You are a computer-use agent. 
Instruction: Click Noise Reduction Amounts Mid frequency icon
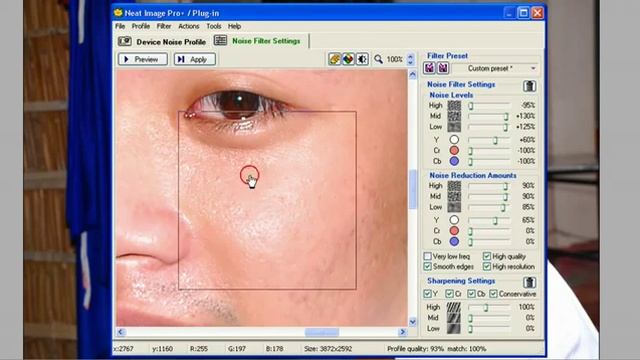pyautogui.click(x=454, y=197)
